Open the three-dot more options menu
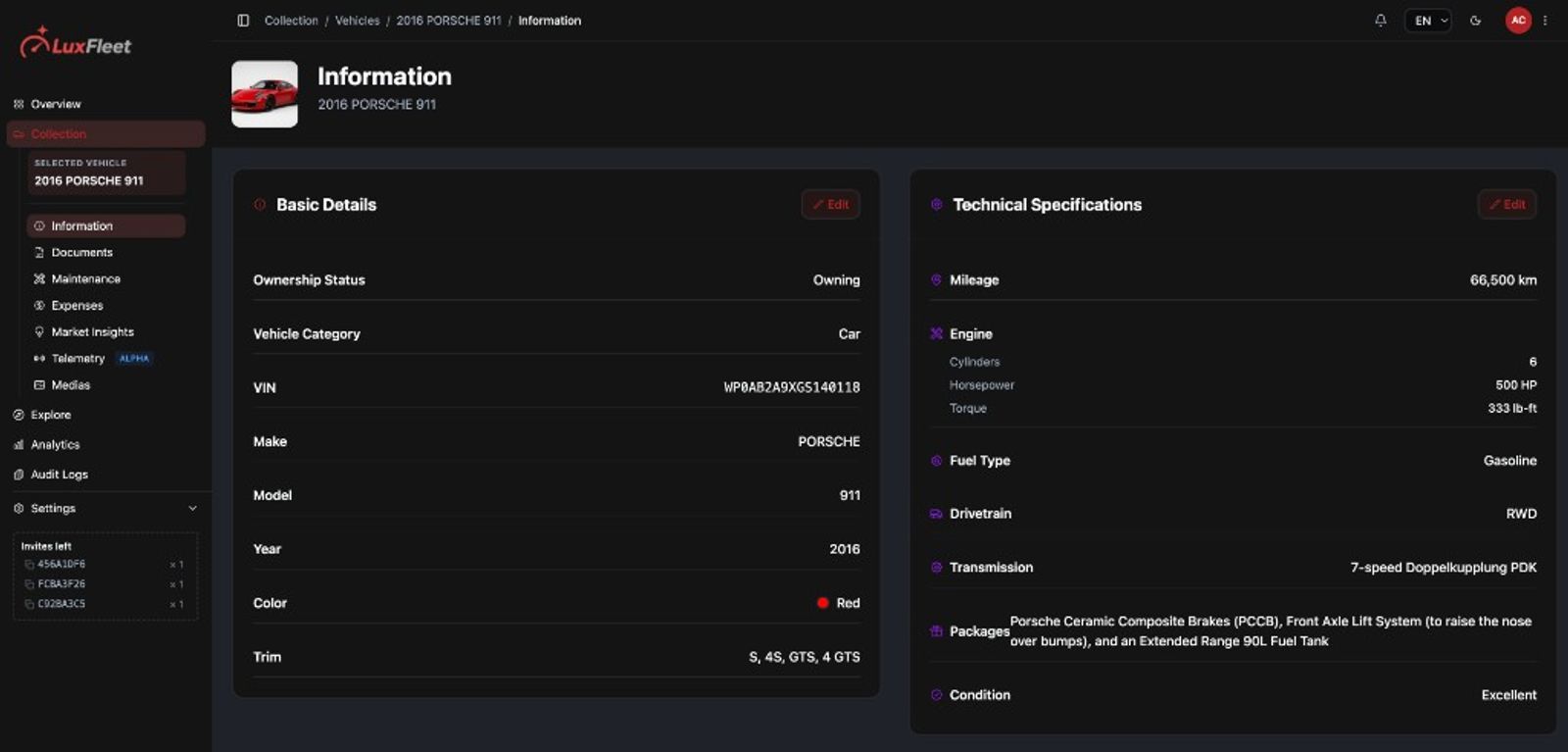The height and width of the screenshot is (752, 1568). [1545, 21]
